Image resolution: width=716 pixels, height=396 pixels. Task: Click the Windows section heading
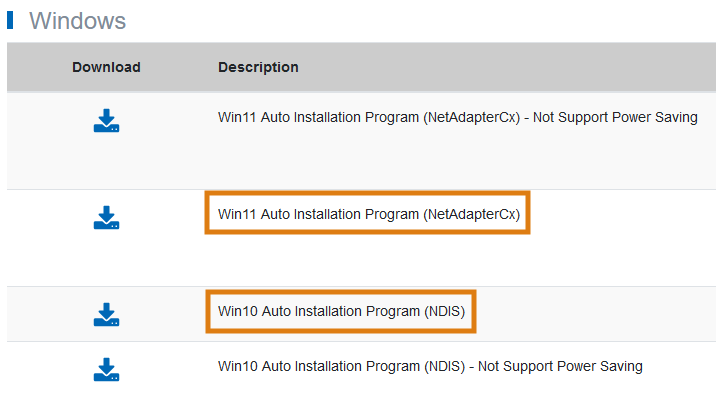[78, 21]
